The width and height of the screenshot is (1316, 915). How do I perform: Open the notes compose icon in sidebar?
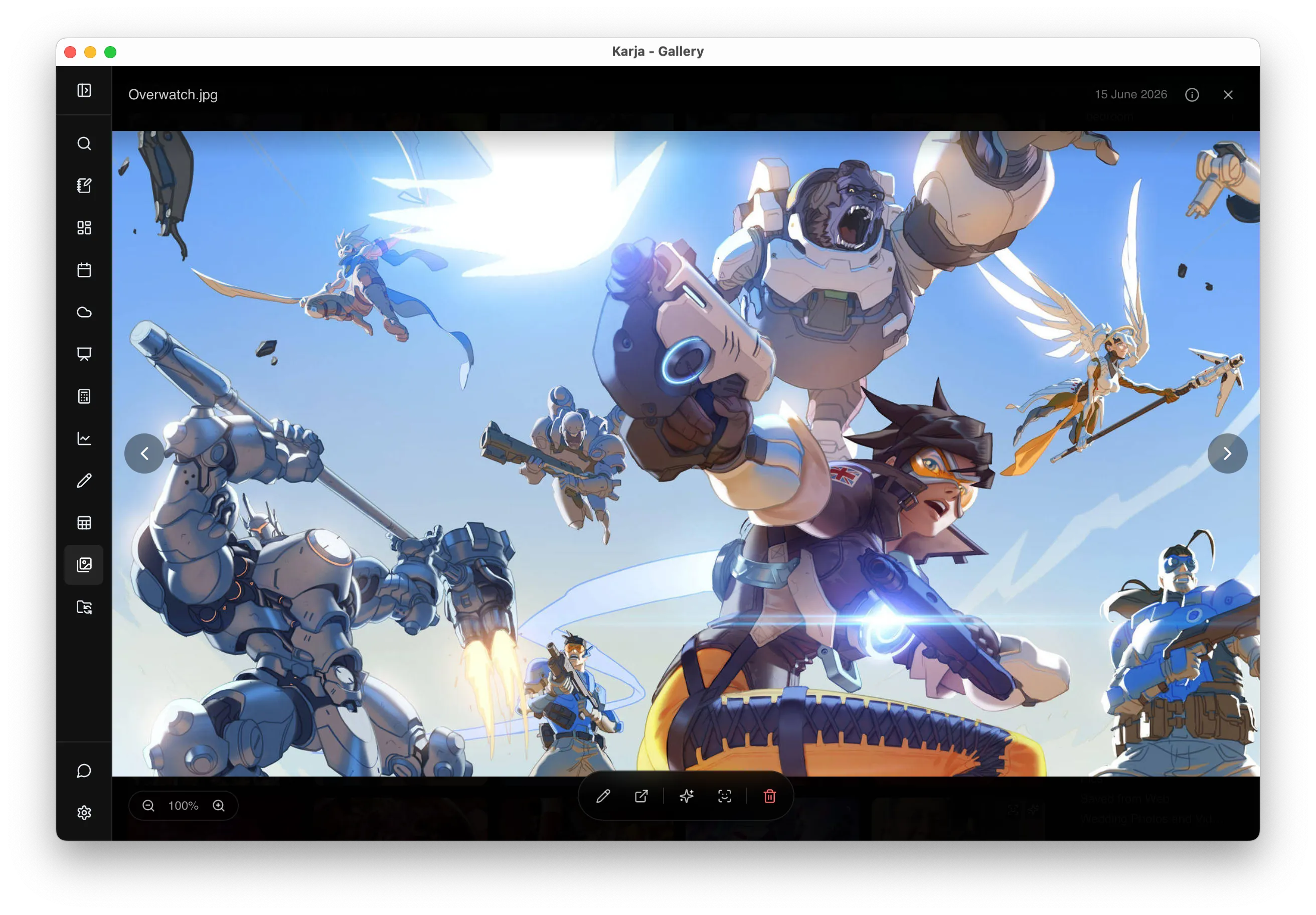click(x=84, y=186)
